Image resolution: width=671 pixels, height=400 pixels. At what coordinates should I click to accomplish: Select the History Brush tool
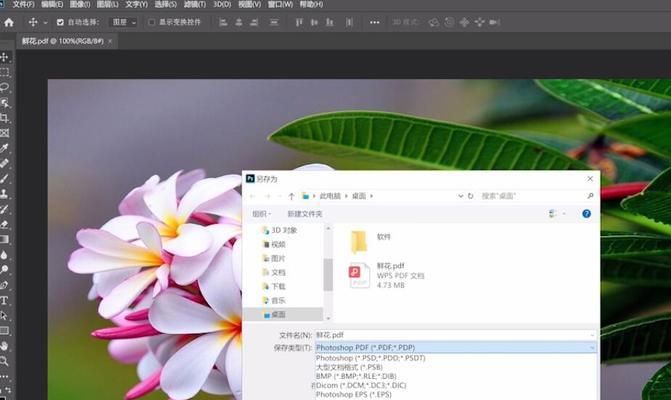click(4, 209)
